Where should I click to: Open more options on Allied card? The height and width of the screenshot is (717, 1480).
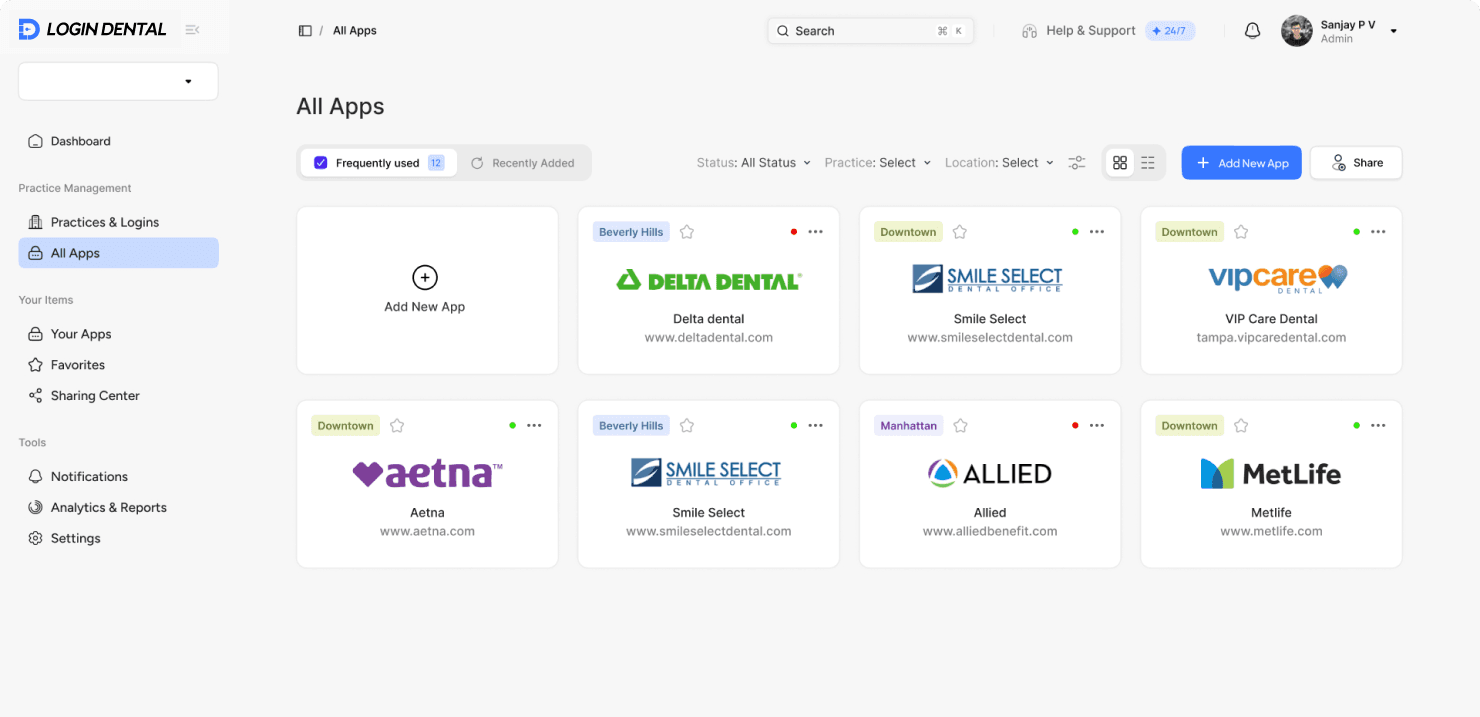[1097, 426]
